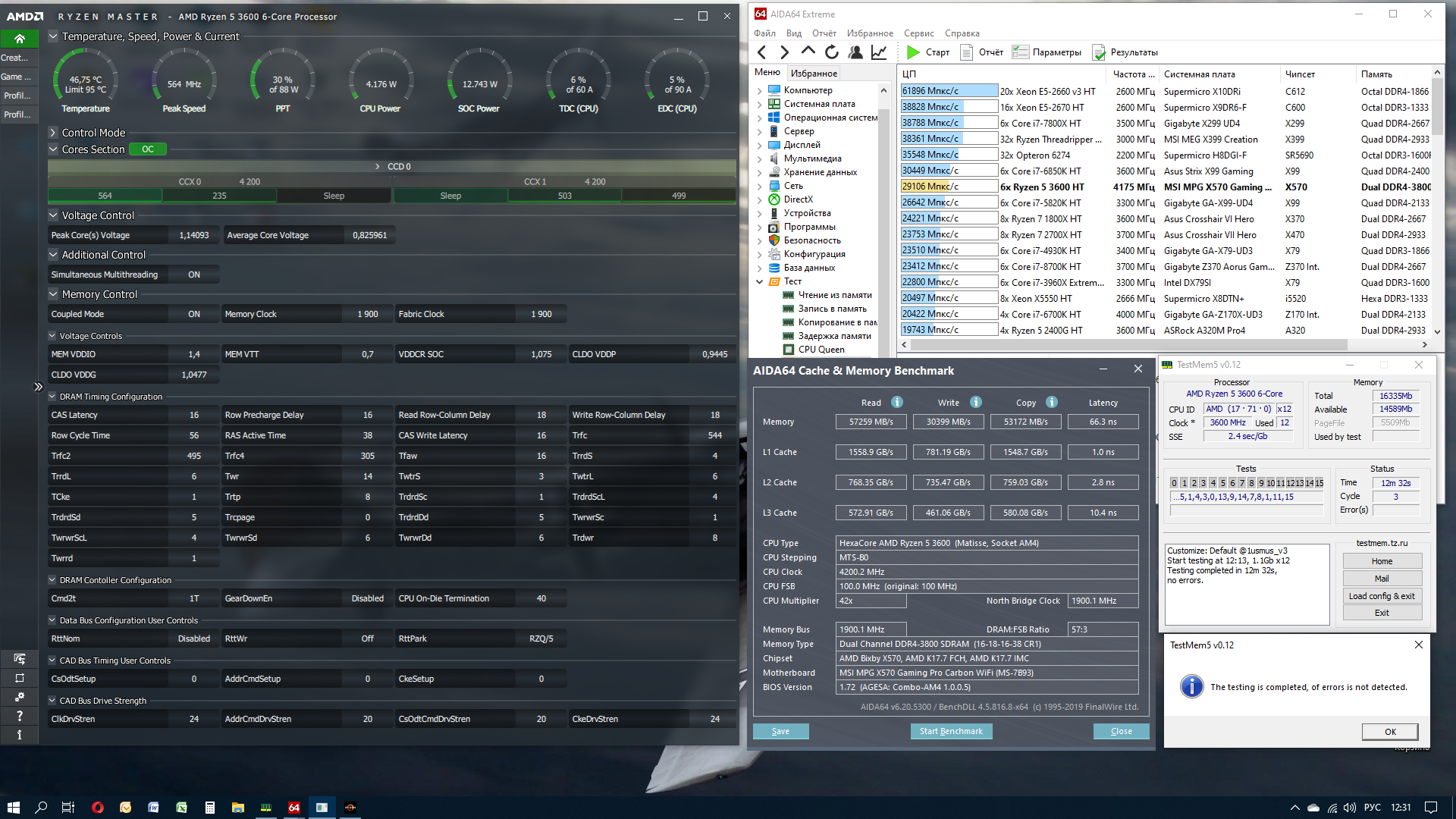This screenshot has height=819, width=1456.
Task: Click the AIDA64 refresh icon
Action: (832, 52)
